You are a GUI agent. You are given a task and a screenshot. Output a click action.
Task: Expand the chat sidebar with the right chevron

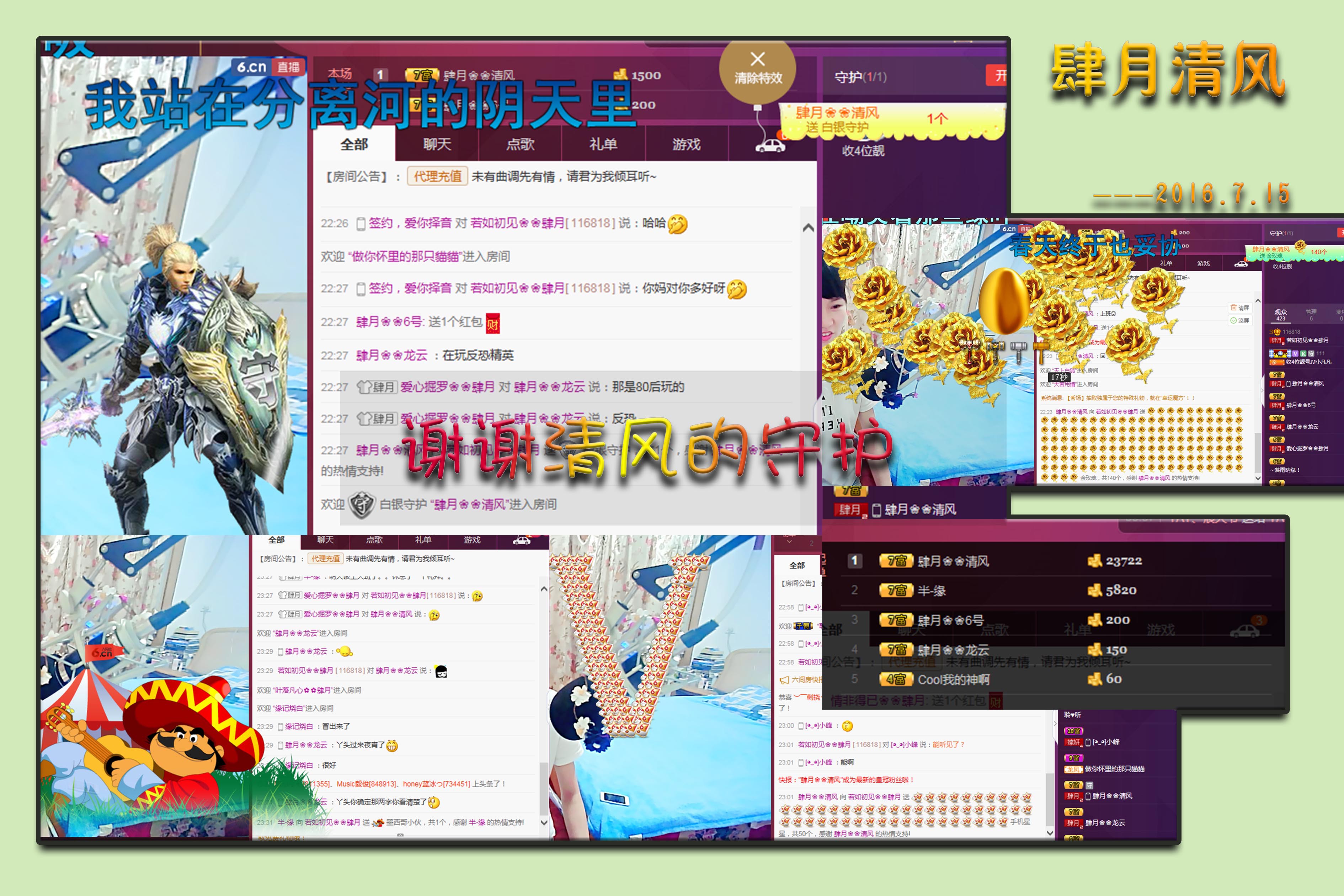coord(1262,390)
